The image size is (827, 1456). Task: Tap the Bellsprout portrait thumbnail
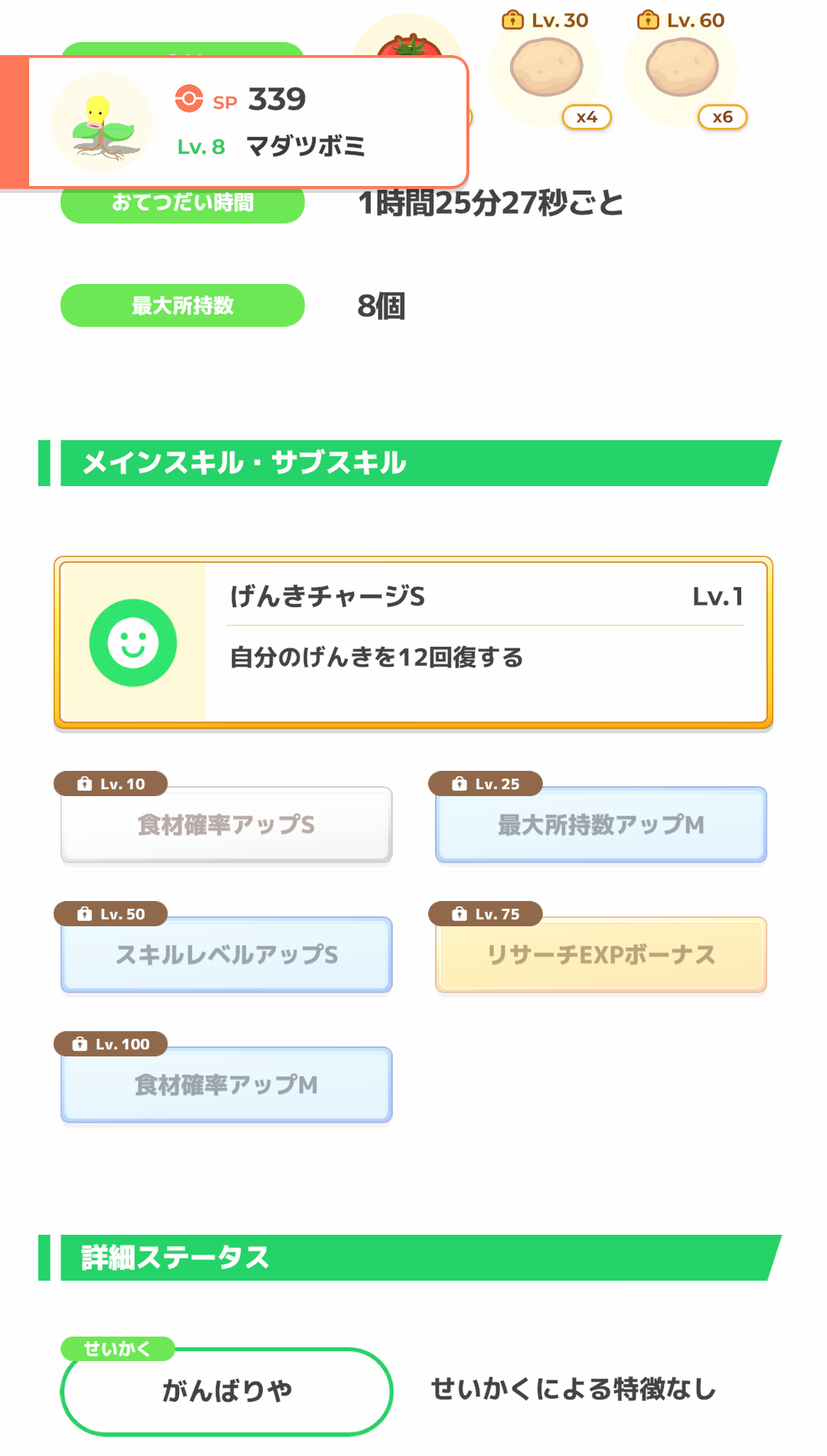[102, 122]
